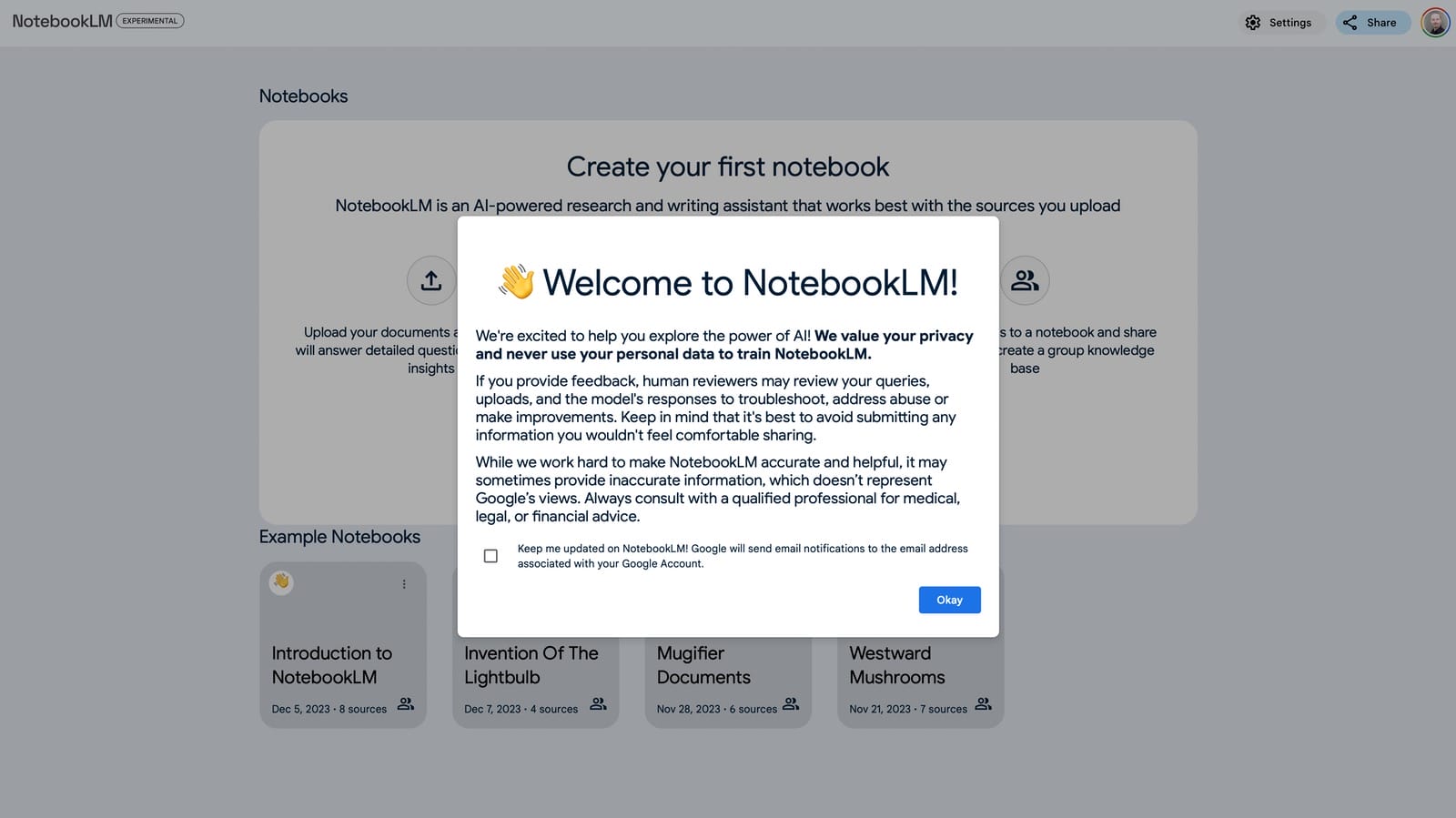Click the Settings gear icon

pos(1253,23)
